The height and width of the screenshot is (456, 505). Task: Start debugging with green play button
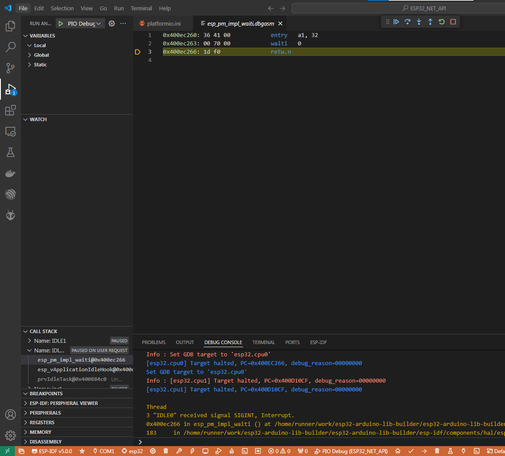click(61, 24)
